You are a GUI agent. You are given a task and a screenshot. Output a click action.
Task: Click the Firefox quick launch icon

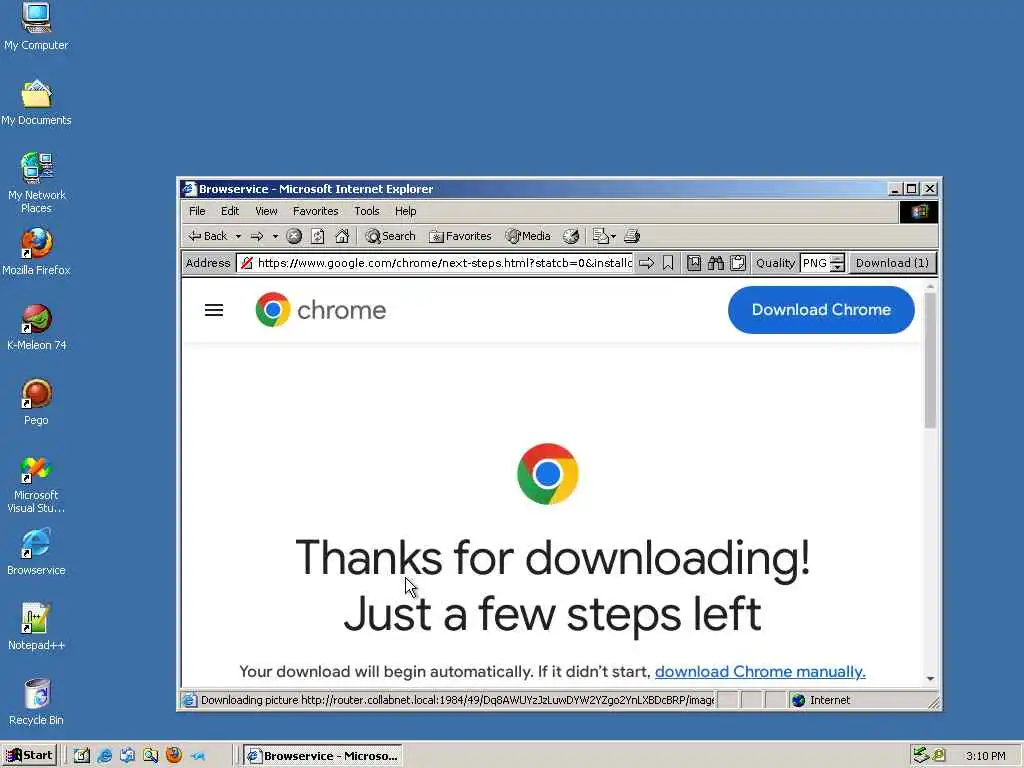point(174,756)
